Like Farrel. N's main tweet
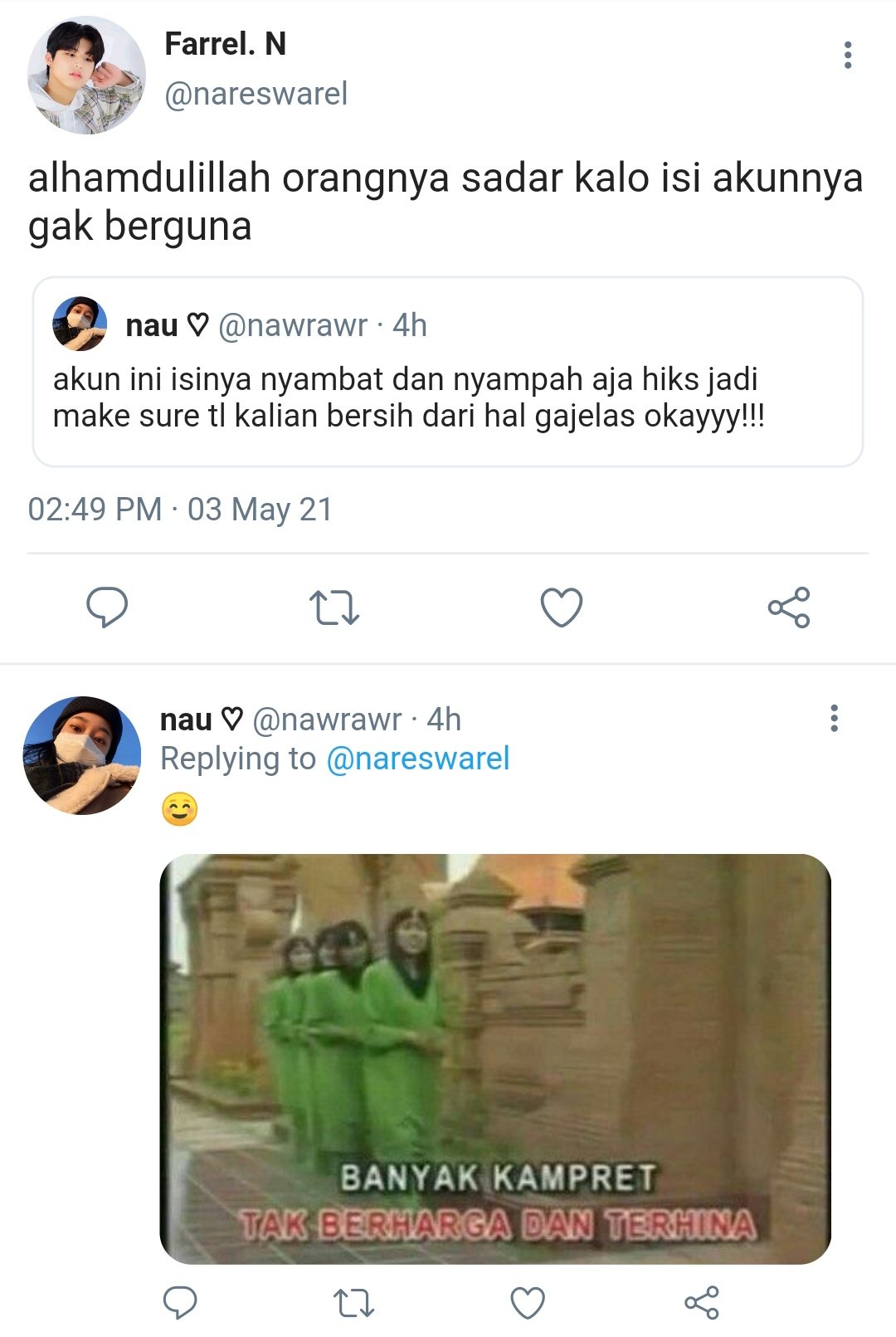This screenshot has width=896, height=1337. coord(562,608)
